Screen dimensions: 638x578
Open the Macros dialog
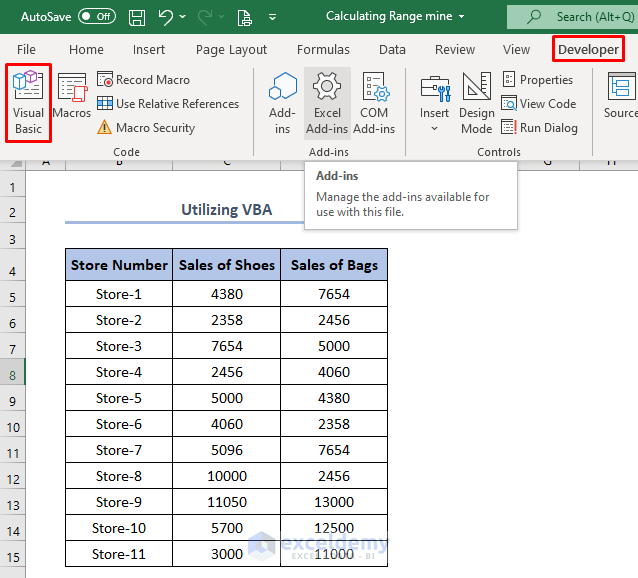[72, 96]
